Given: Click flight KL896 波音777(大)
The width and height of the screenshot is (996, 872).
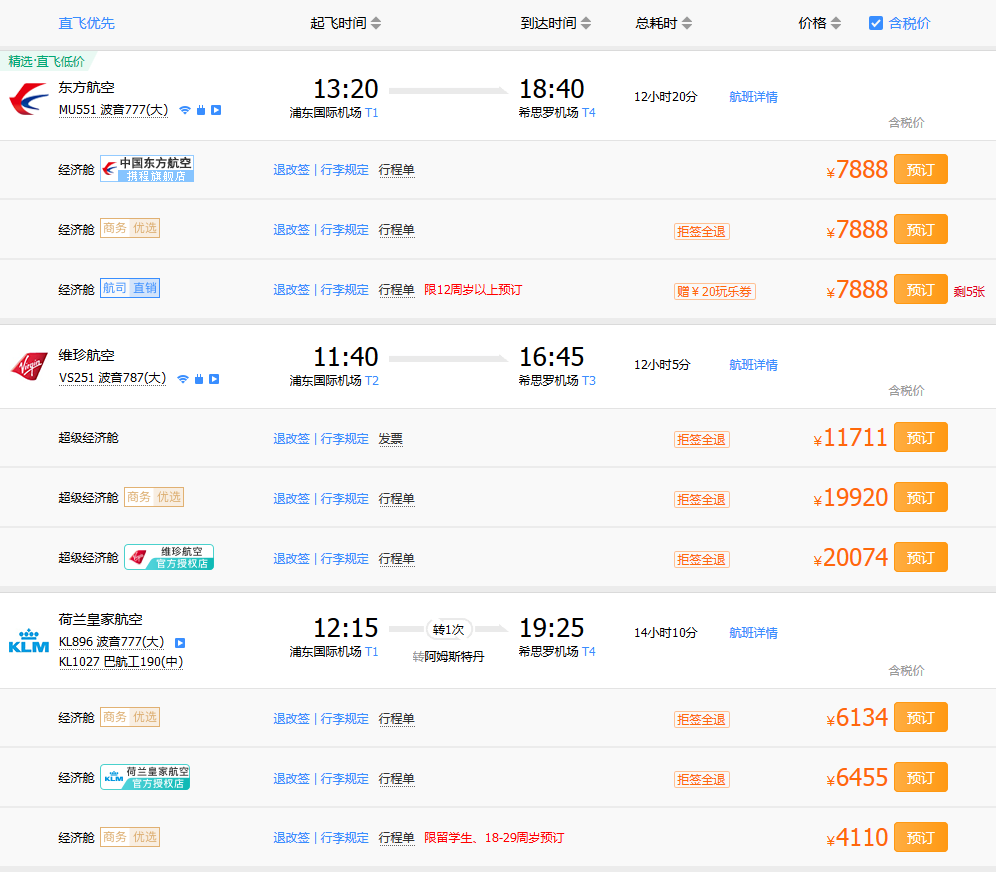Looking at the screenshot, I should 111,642.
